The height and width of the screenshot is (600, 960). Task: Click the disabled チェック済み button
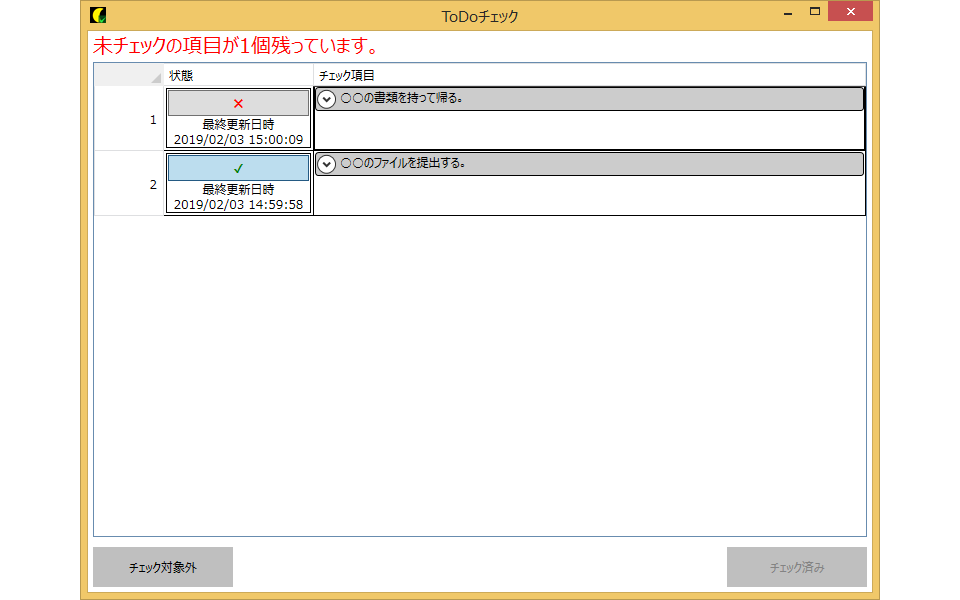(796, 567)
